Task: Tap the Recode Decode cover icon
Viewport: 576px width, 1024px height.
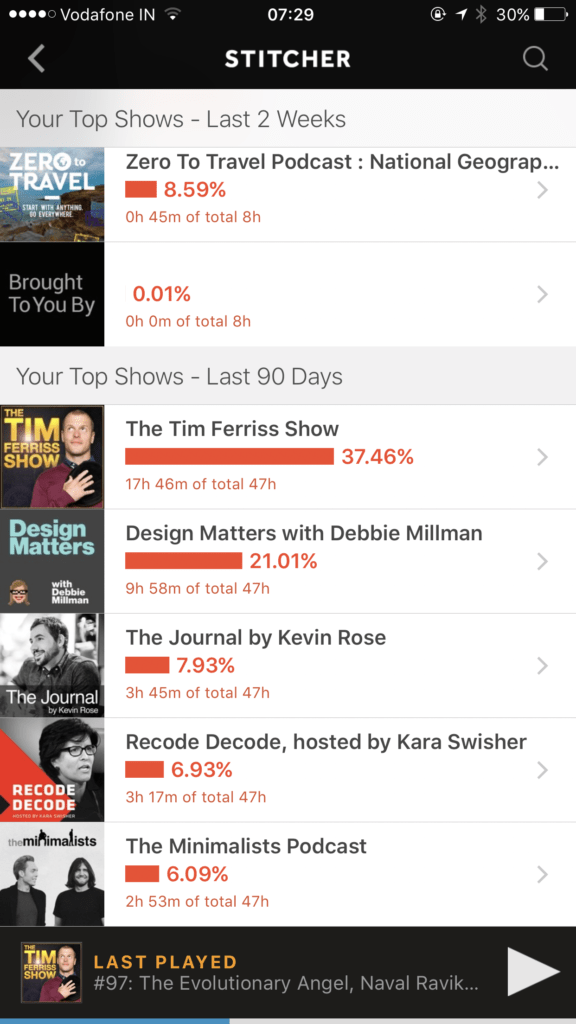Action: coord(52,770)
